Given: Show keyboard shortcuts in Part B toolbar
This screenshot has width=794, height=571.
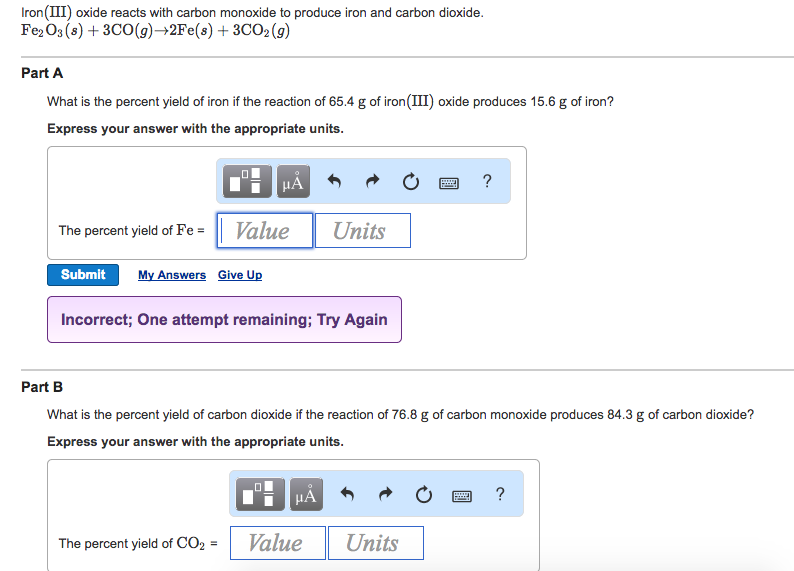Looking at the screenshot, I should [460, 495].
